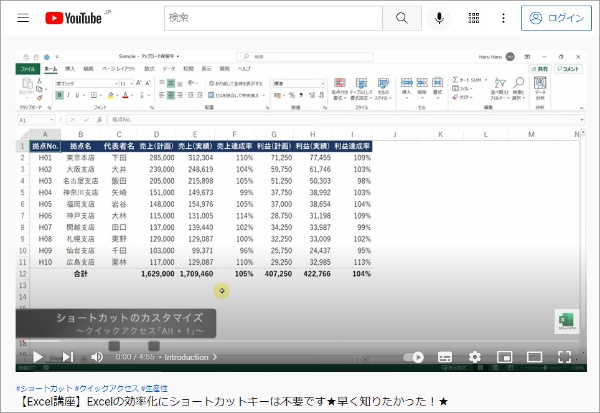The image size is (600, 413).
Task: Skip to the next video
Action: 68,357
